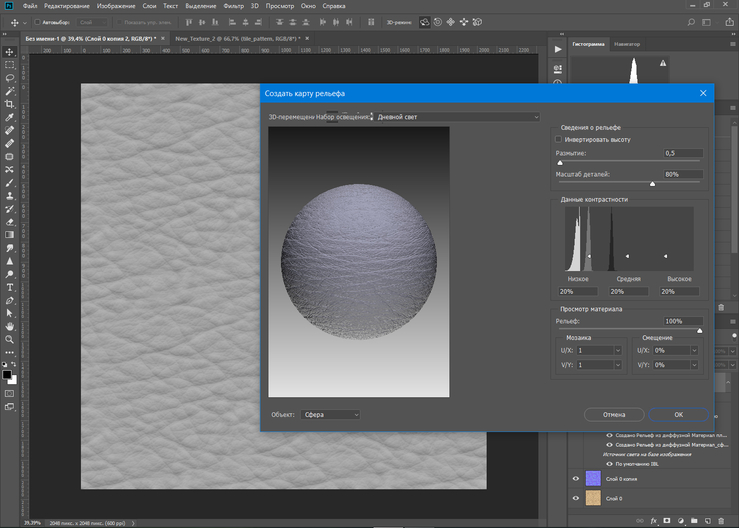This screenshot has height=528, width=739.
Task: Toggle Quick Mask mode icon
Action: [9, 393]
